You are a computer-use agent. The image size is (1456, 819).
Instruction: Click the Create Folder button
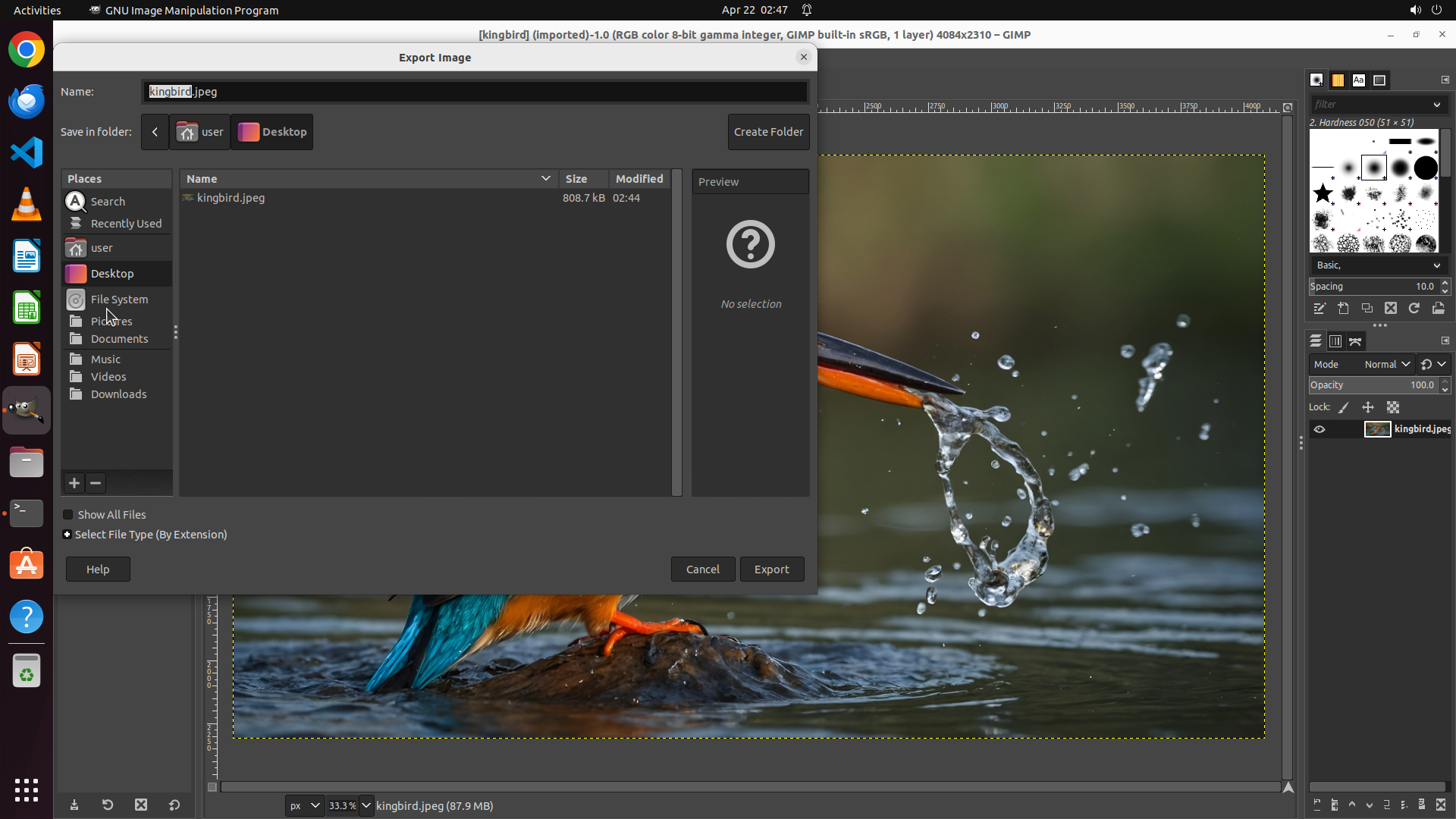click(768, 132)
